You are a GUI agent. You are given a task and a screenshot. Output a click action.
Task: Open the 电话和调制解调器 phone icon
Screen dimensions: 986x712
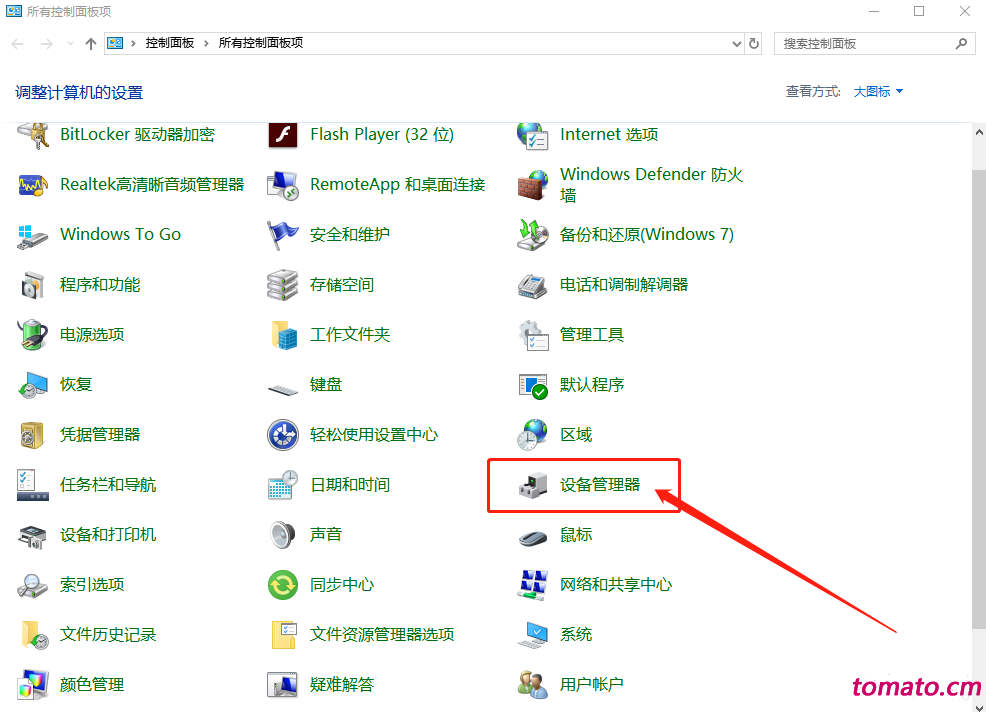point(533,285)
